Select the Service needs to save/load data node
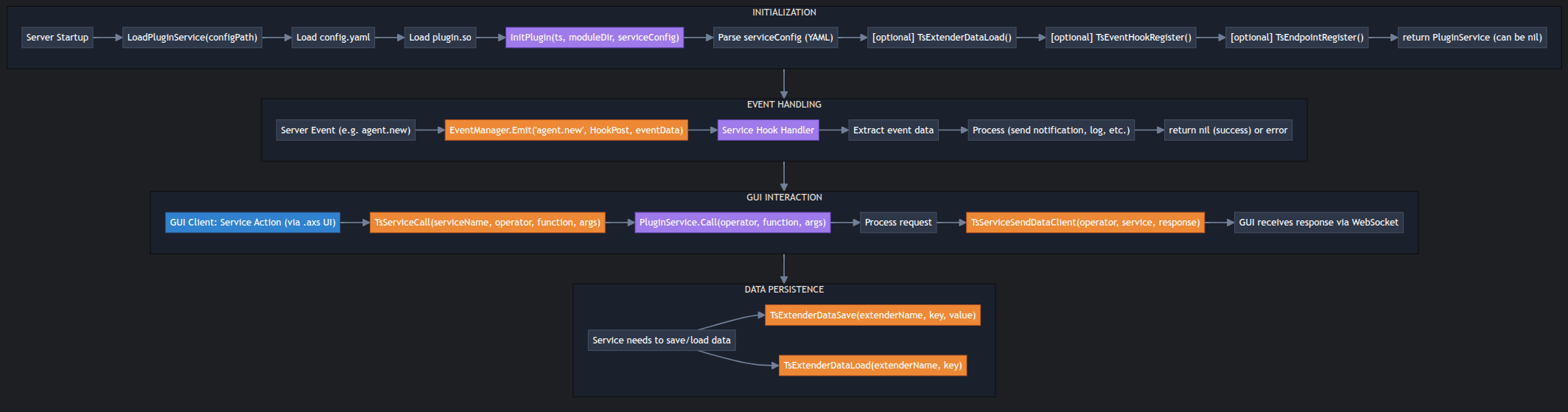This screenshot has height=412, width=1568. [662, 341]
